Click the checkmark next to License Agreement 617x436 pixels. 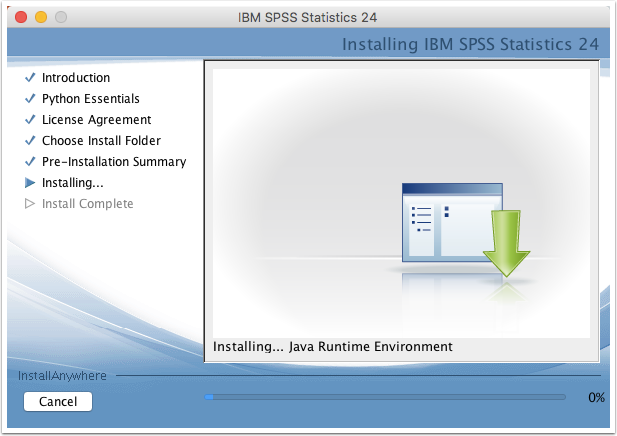tap(30, 119)
